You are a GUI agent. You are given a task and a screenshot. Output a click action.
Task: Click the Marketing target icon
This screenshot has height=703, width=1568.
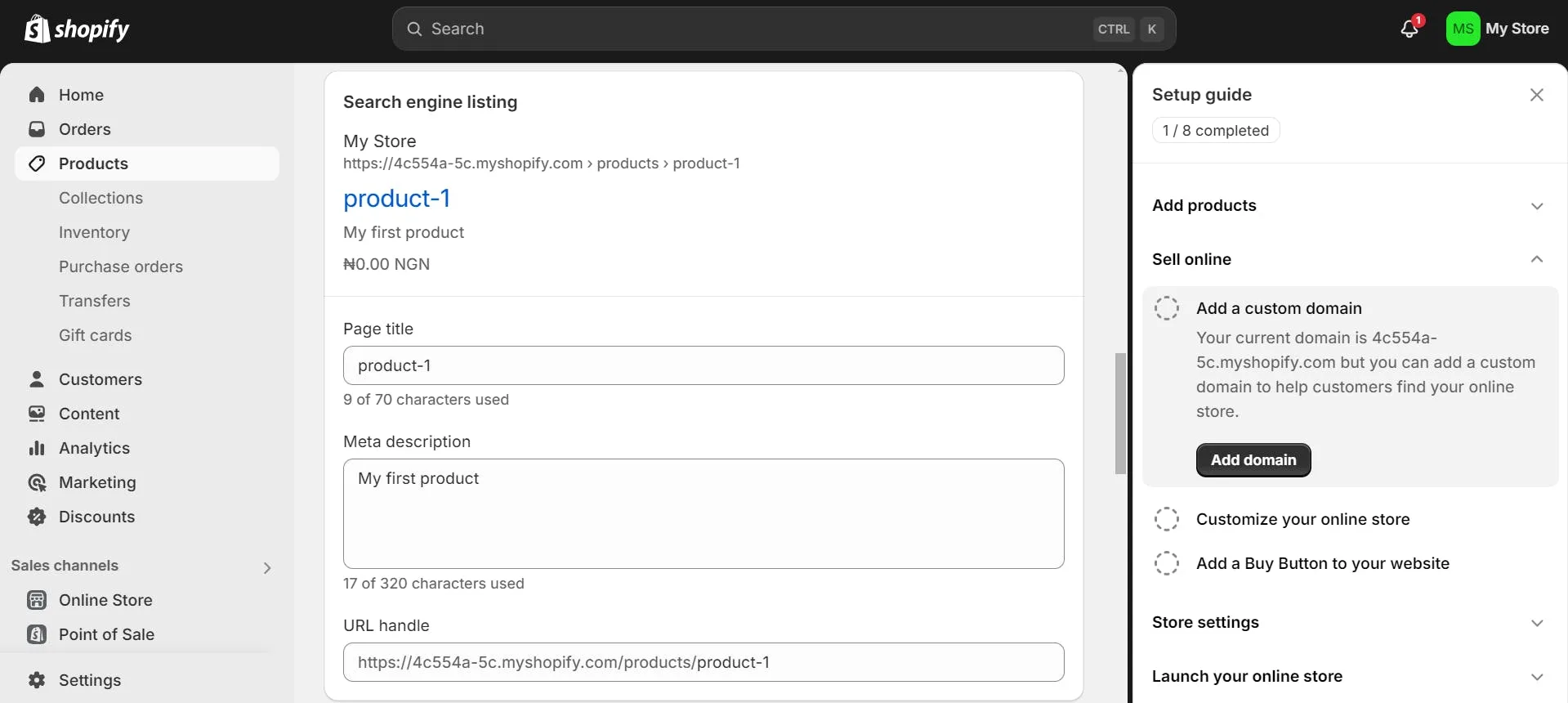click(x=37, y=482)
